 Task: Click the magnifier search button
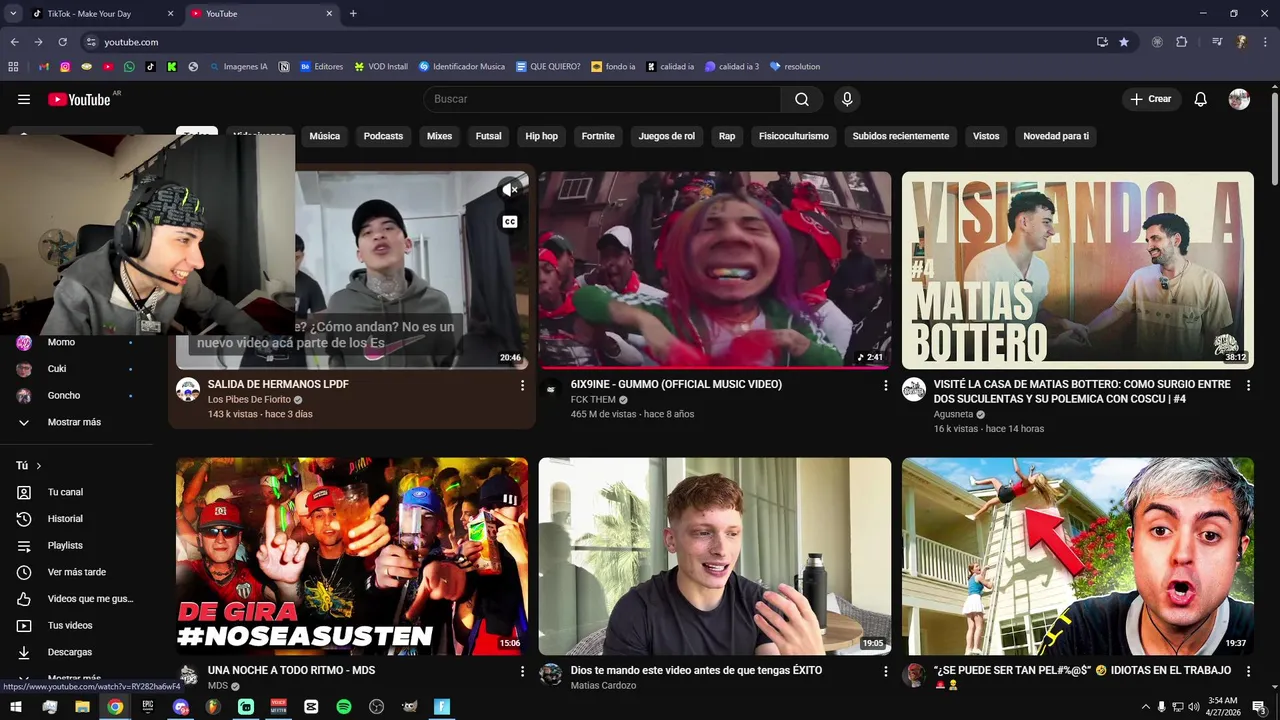point(802,99)
